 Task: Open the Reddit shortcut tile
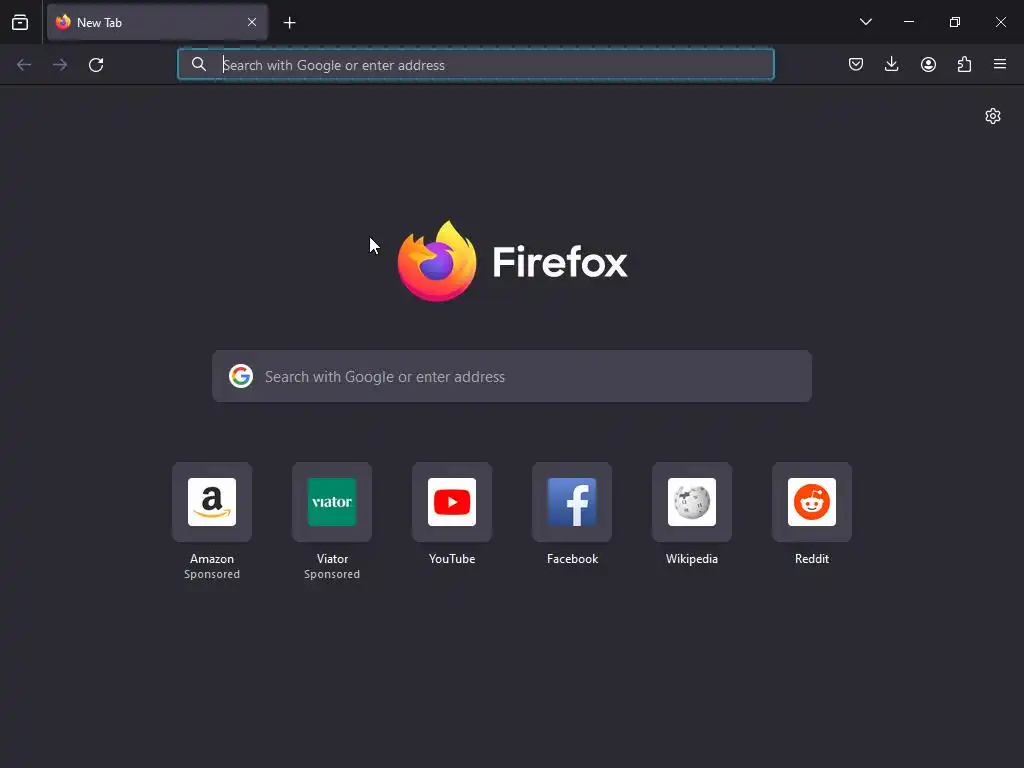point(812,502)
